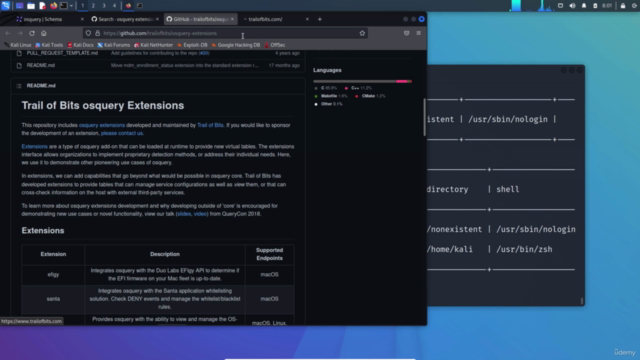Open the notifications bell tray icon

coord(584,6)
